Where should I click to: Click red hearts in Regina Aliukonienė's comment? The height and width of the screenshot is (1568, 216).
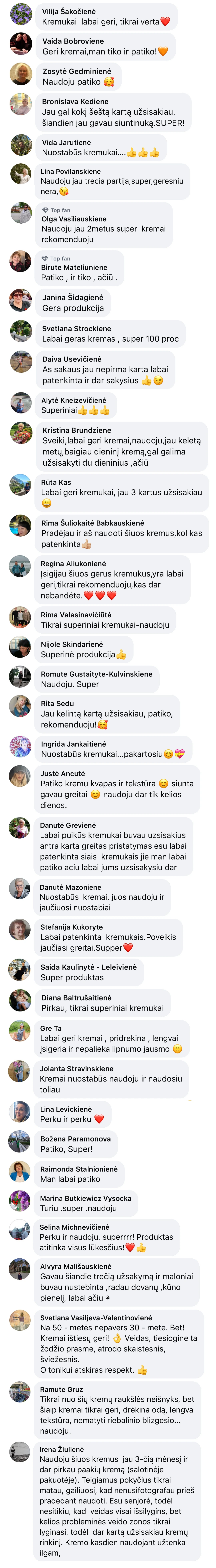(x=99, y=595)
